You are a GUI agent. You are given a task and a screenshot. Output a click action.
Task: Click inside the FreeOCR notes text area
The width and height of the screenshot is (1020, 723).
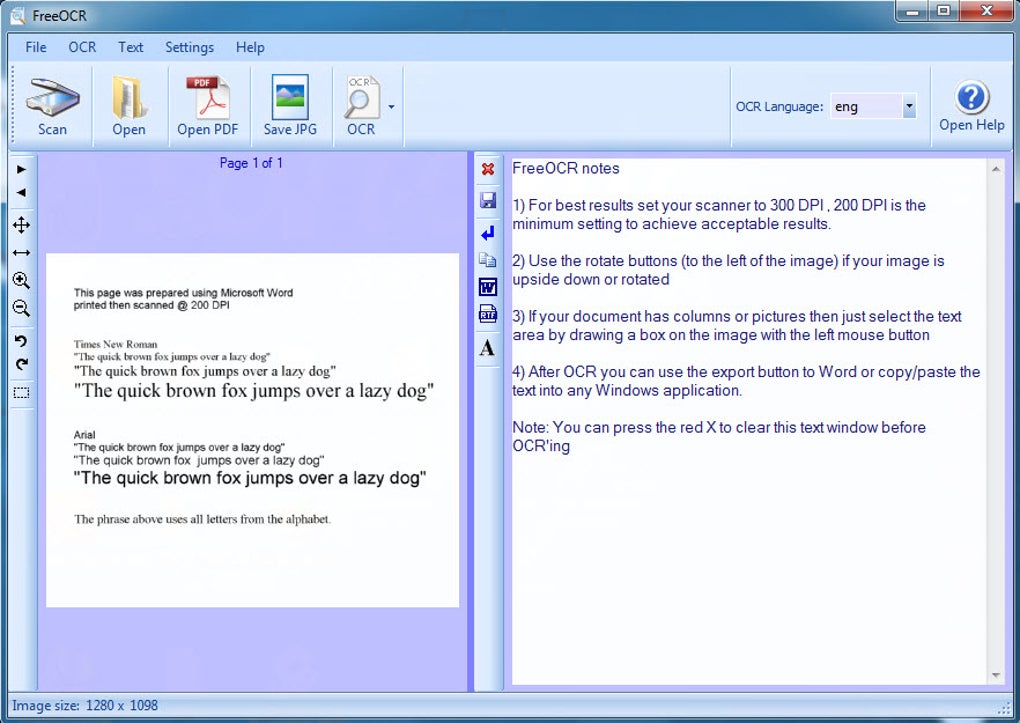pos(749,421)
